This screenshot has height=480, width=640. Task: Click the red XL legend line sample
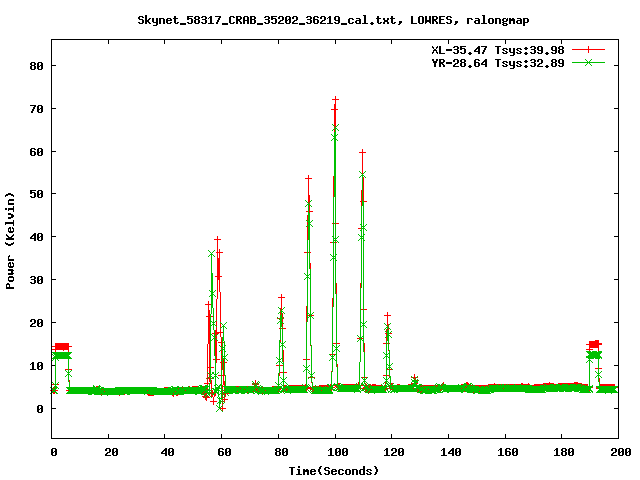(588, 50)
